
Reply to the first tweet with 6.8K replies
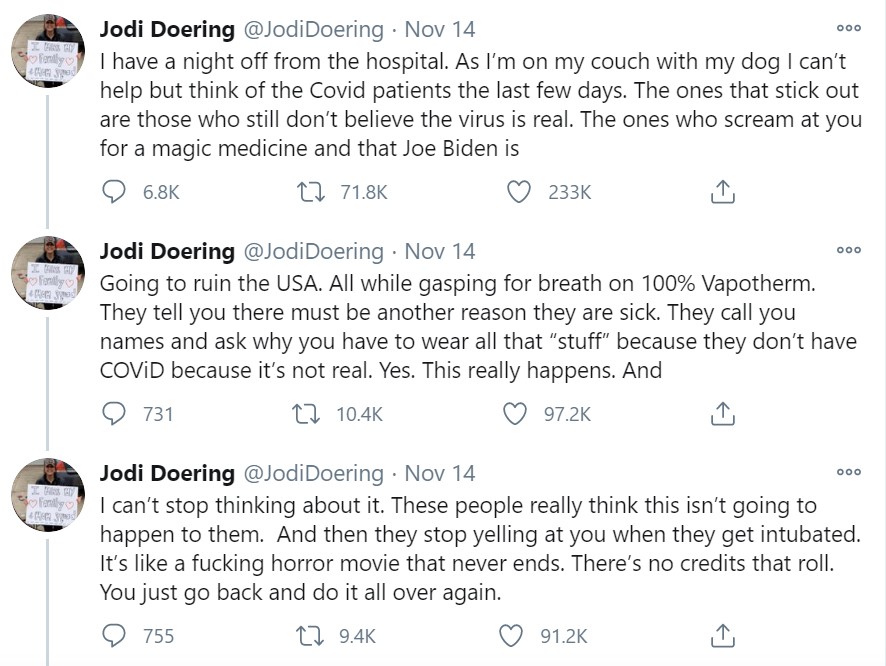pyautogui.click(x=116, y=192)
